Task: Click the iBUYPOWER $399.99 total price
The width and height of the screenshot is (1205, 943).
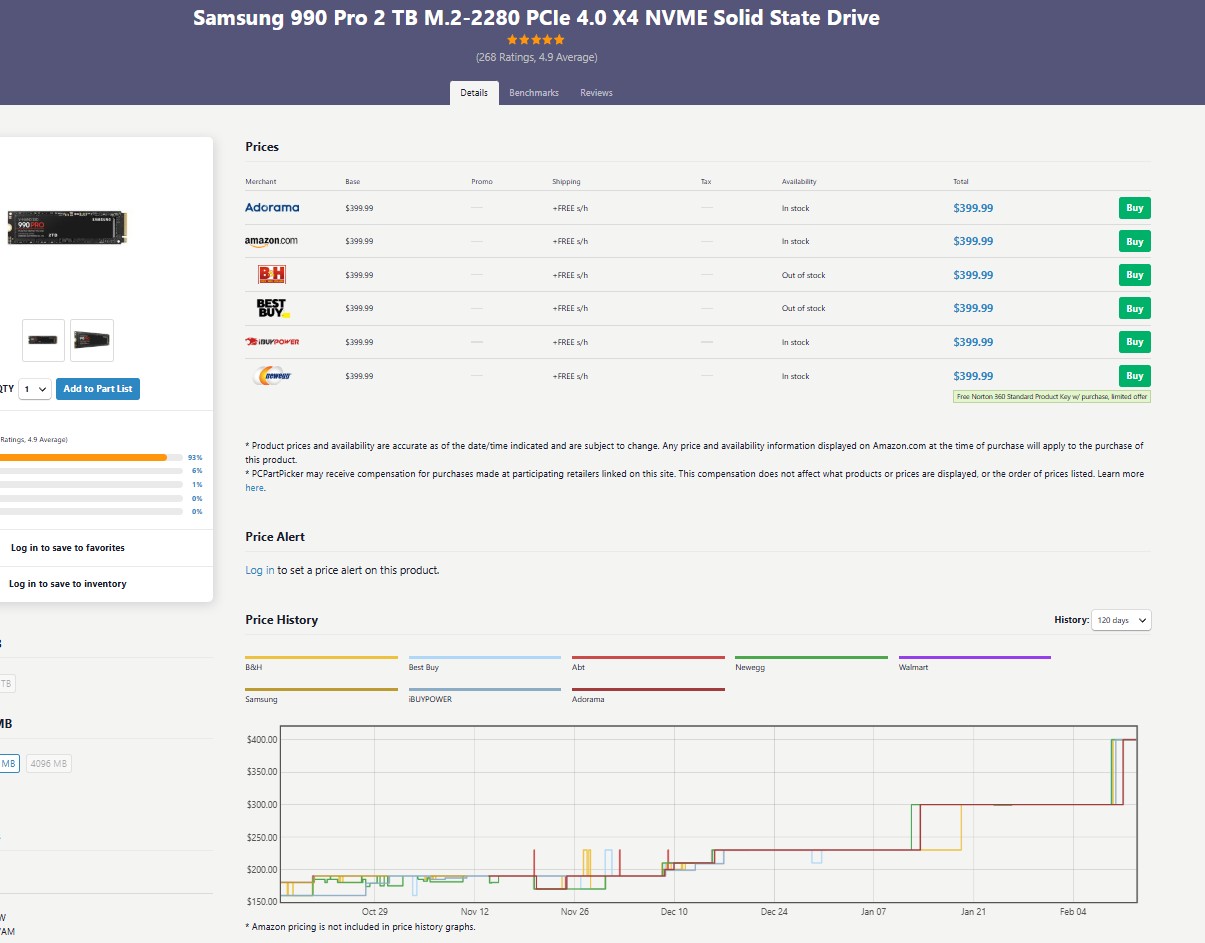Action: 973,342
